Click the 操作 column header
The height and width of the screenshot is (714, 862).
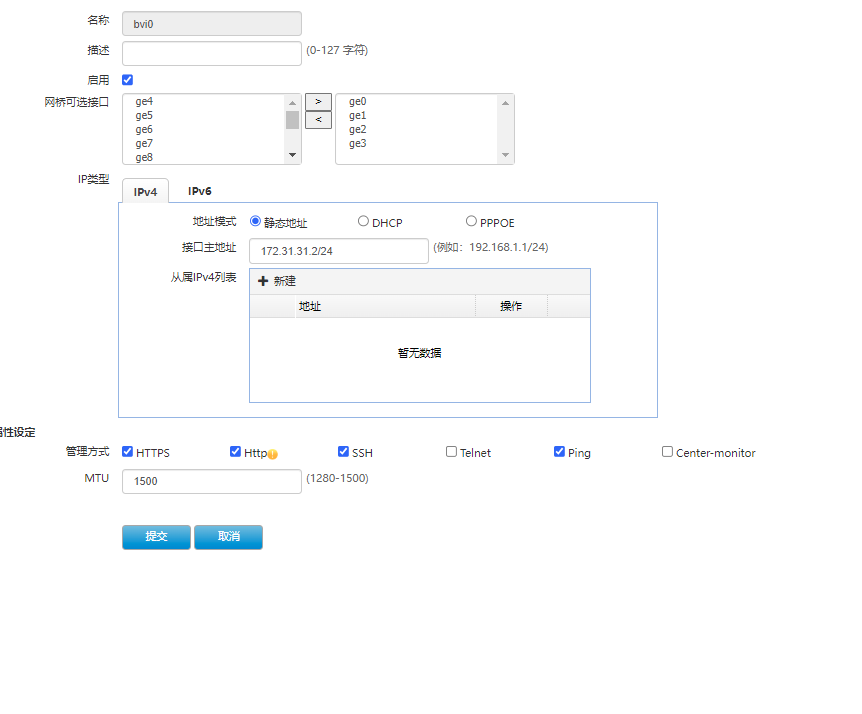pyautogui.click(x=511, y=306)
